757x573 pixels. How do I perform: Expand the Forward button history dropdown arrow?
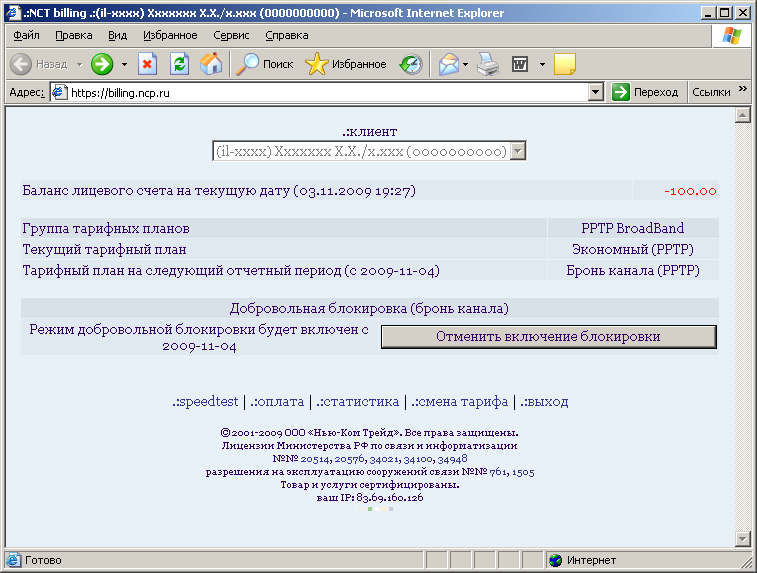pyautogui.click(x=124, y=64)
